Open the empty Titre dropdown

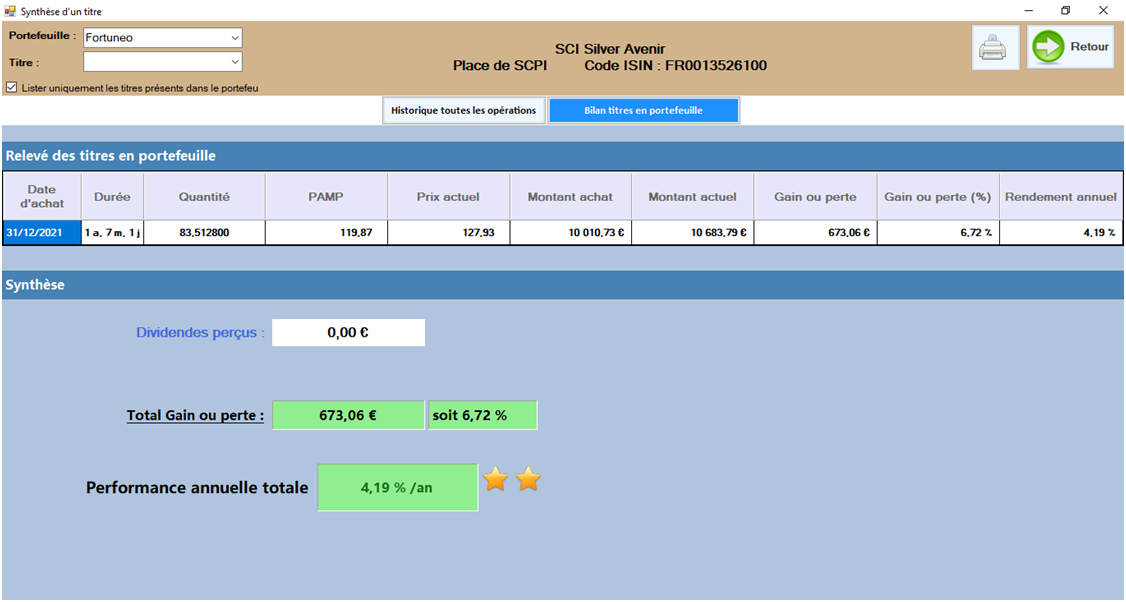163,62
